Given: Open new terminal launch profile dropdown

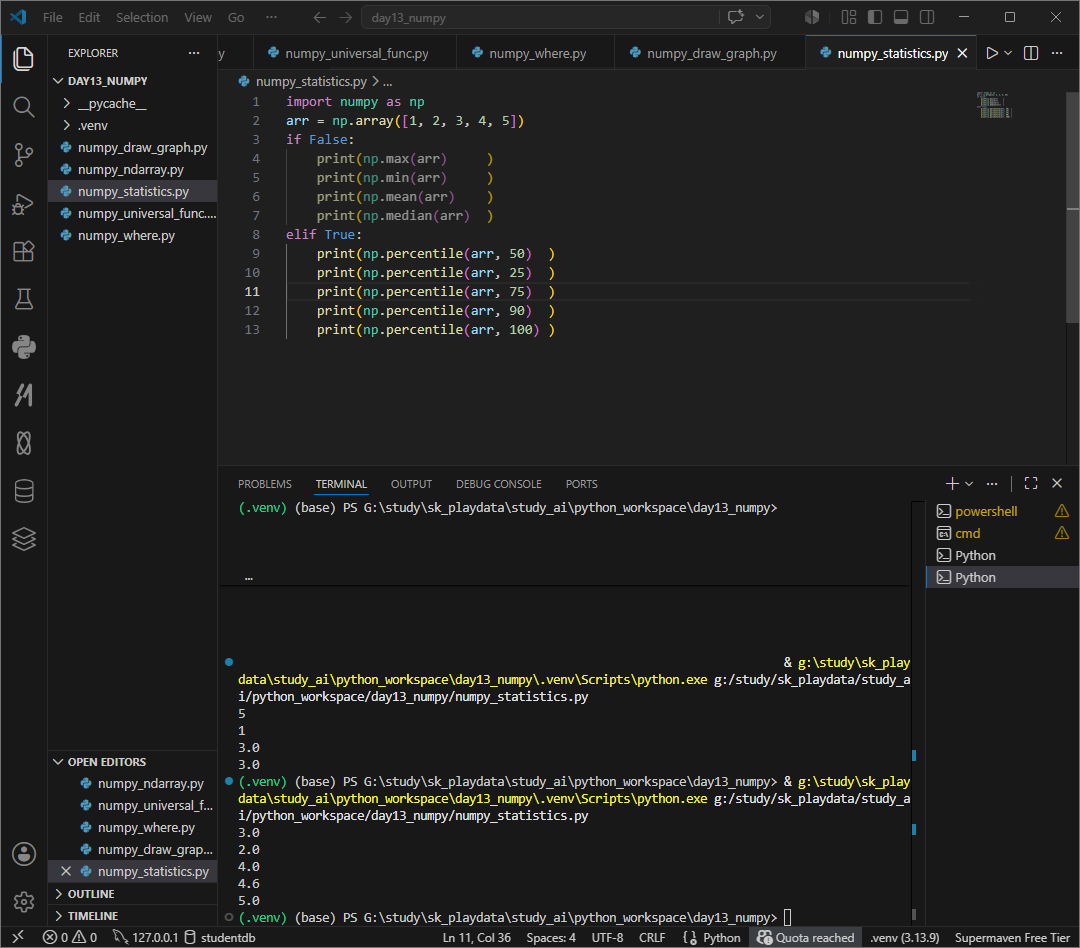Looking at the screenshot, I should 969,484.
